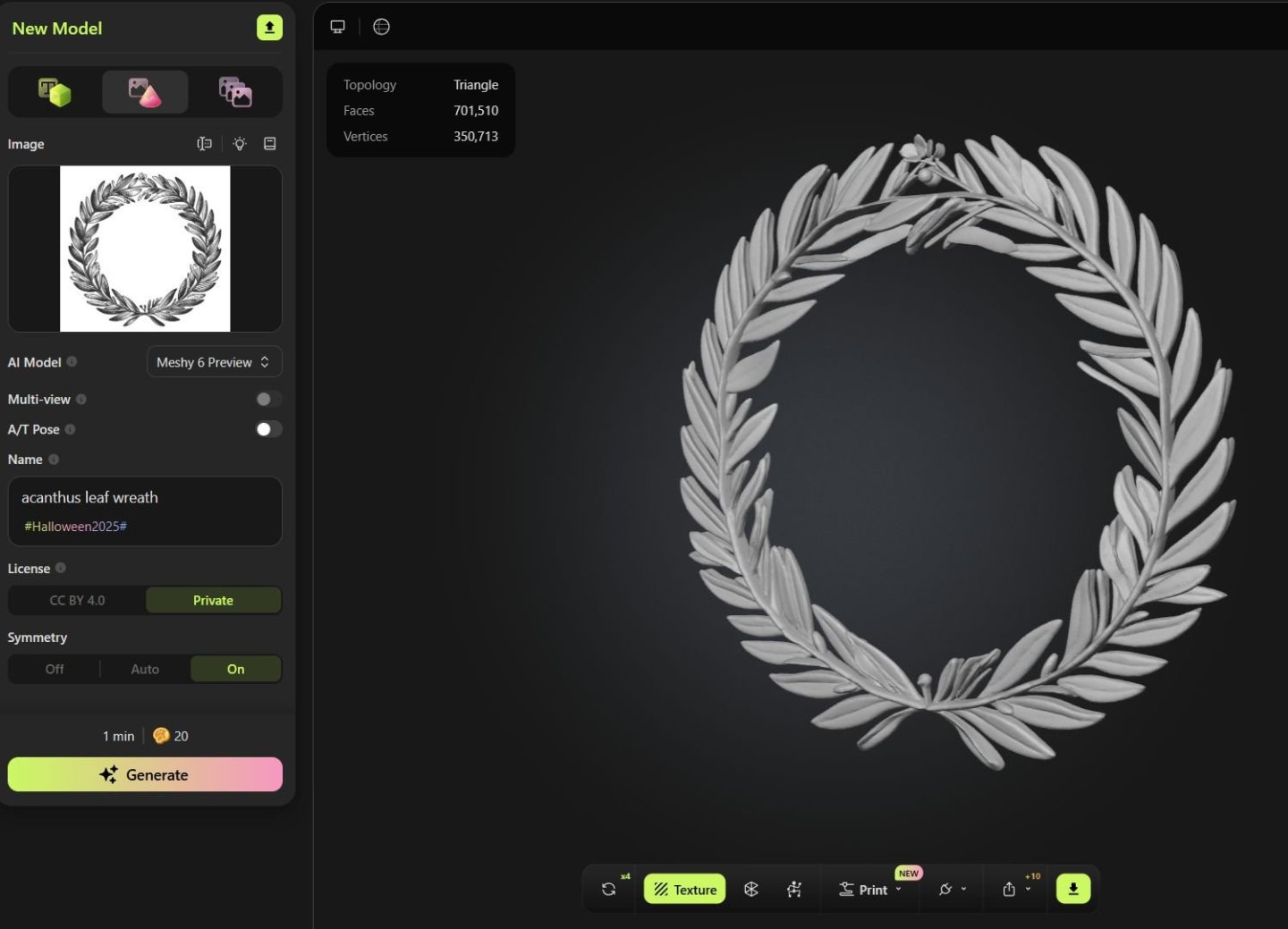Click the Texture button in bottom toolbar
Image resolution: width=1288 pixels, height=929 pixels.
point(685,890)
